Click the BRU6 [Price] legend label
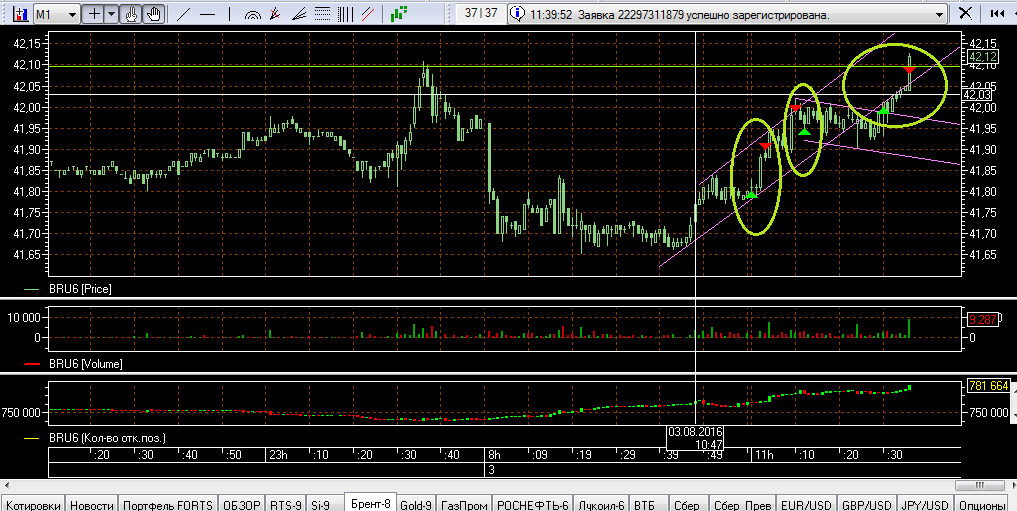 coord(80,289)
